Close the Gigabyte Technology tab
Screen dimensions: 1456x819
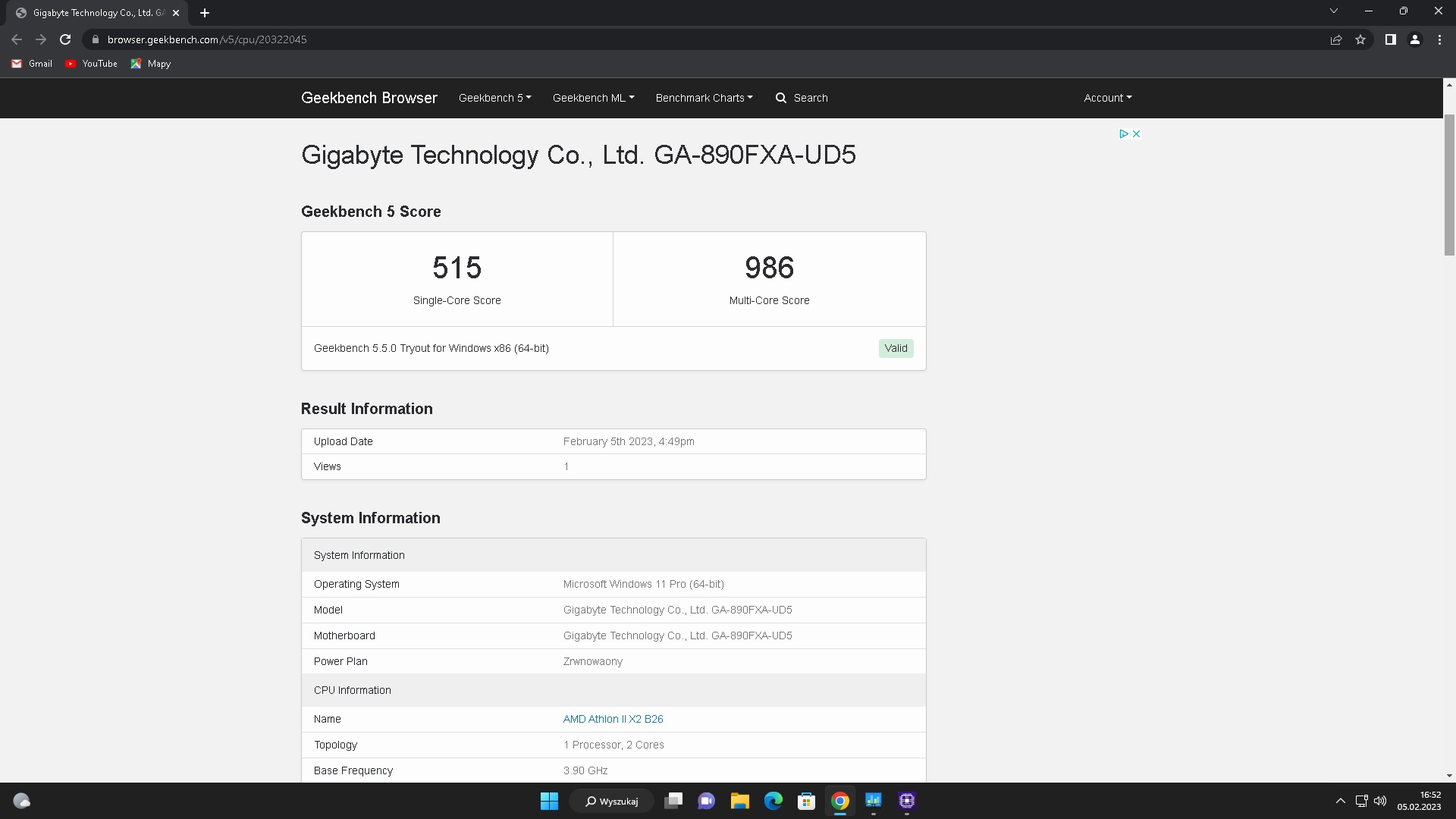tap(176, 13)
